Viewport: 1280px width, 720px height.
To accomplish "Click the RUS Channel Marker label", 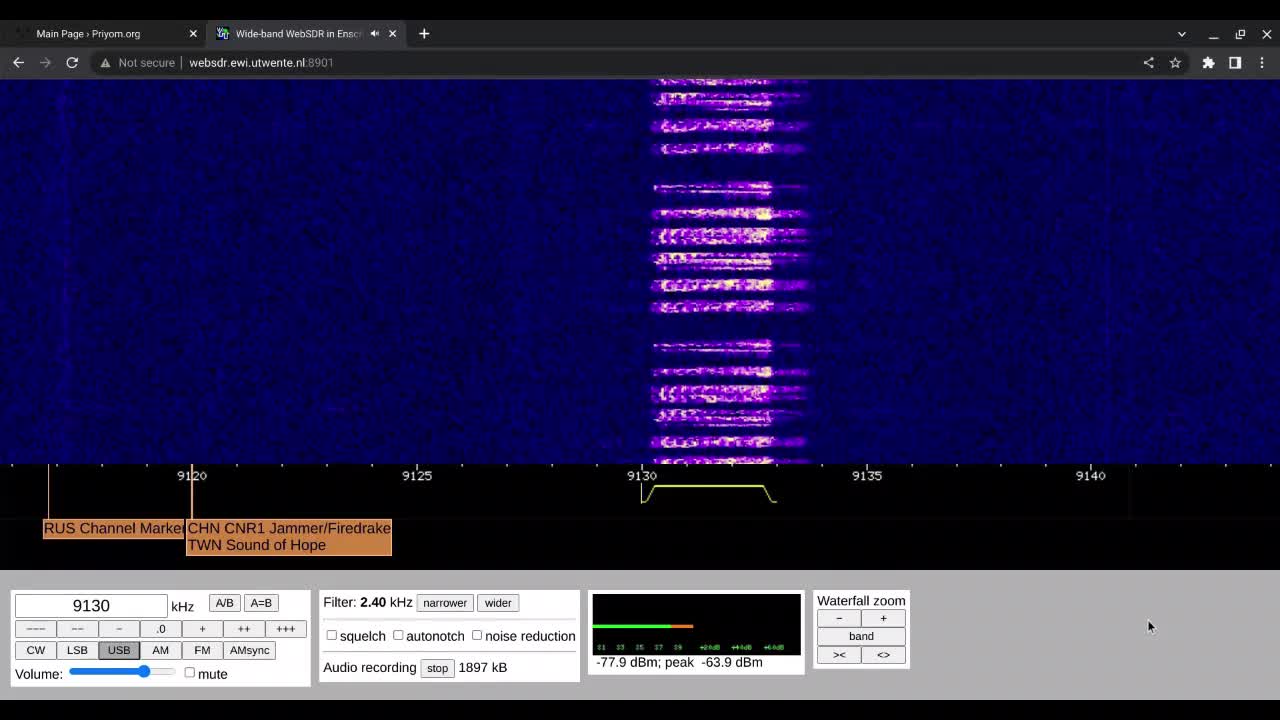I will (x=113, y=528).
